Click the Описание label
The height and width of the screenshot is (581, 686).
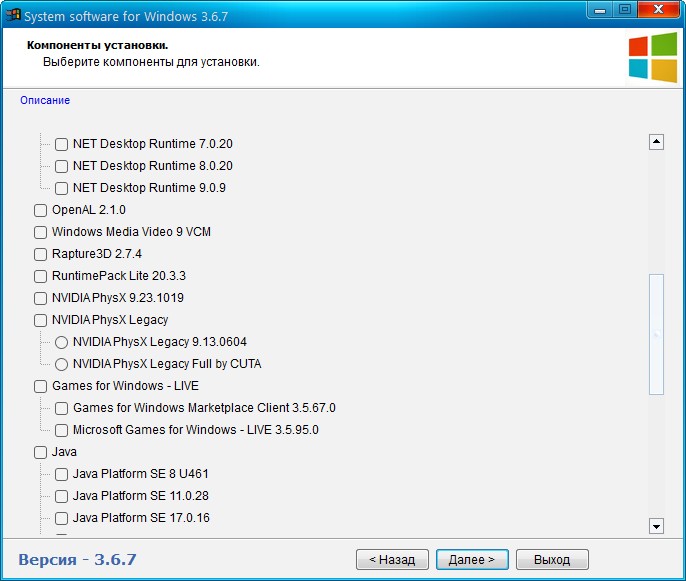(x=45, y=100)
